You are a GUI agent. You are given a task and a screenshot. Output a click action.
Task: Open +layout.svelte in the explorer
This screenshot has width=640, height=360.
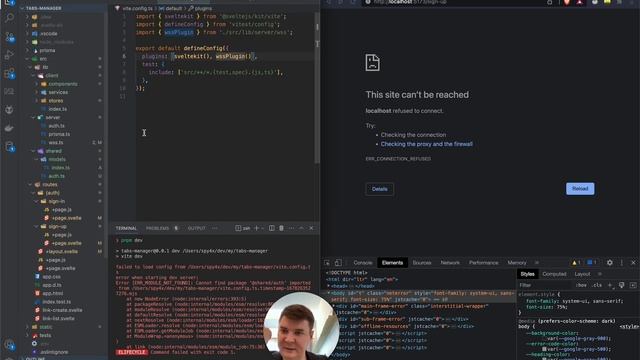click(x=61, y=251)
